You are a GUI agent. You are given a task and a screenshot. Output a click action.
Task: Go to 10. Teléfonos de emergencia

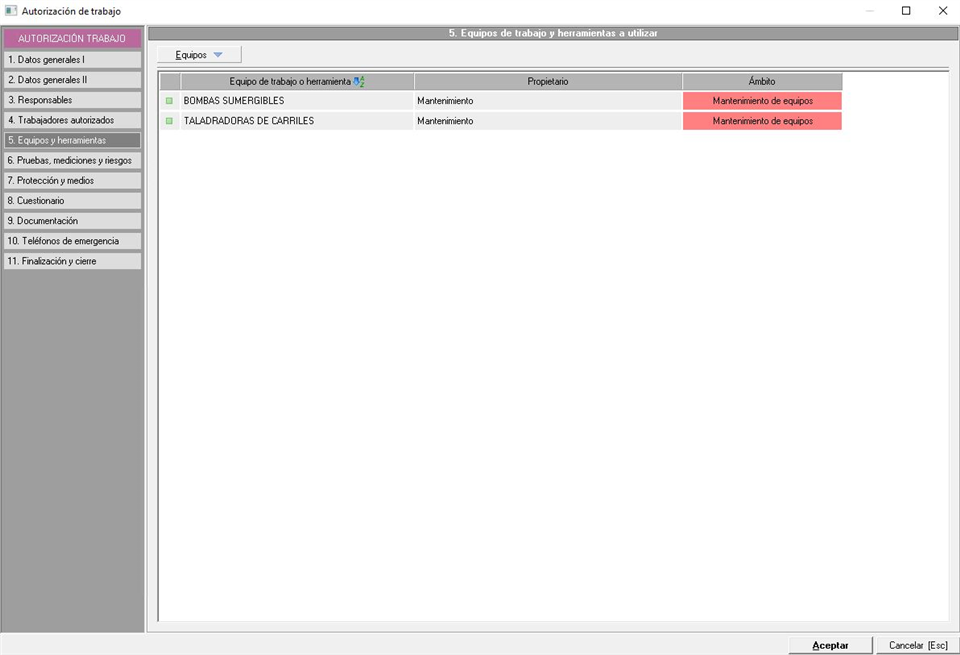pos(72,241)
